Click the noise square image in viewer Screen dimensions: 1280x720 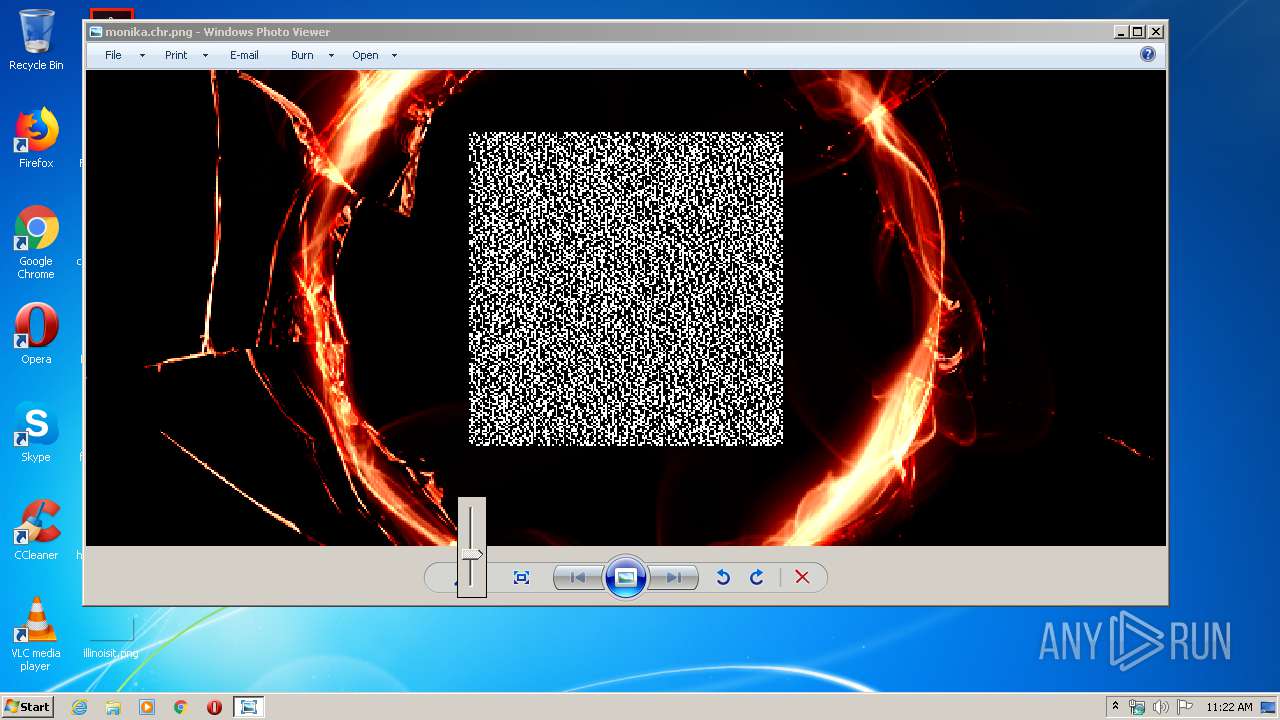click(626, 288)
